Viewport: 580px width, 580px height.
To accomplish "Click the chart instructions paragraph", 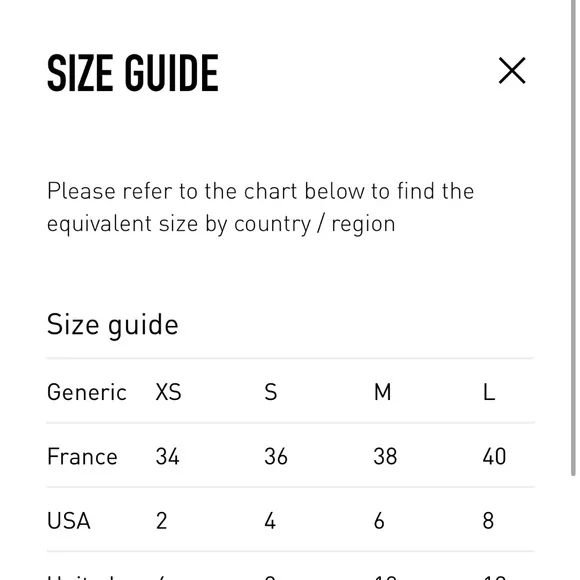I will pyautogui.click(x=260, y=208).
